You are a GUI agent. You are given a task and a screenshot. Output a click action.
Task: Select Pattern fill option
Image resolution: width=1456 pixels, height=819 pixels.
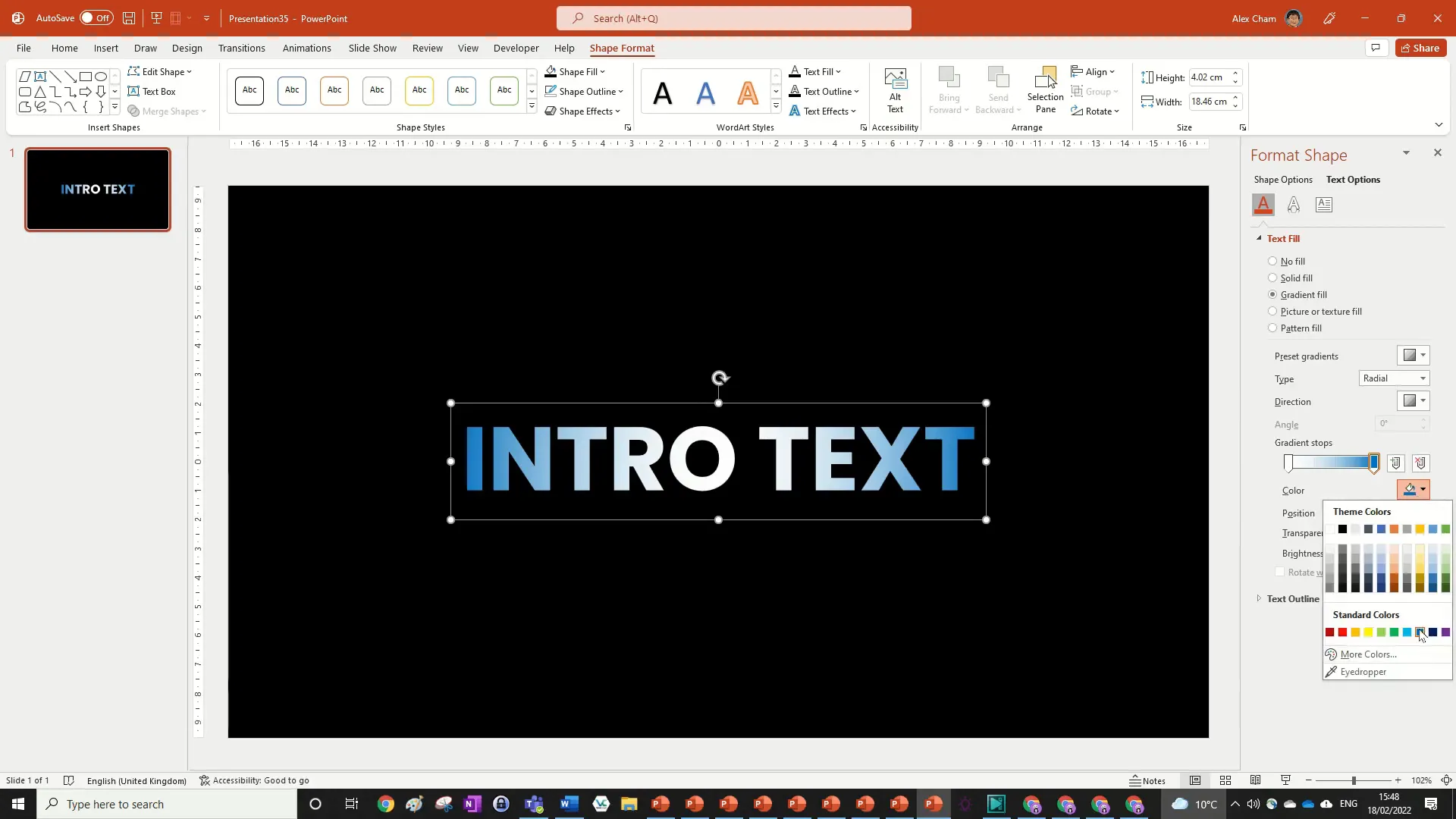(x=1272, y=328)
